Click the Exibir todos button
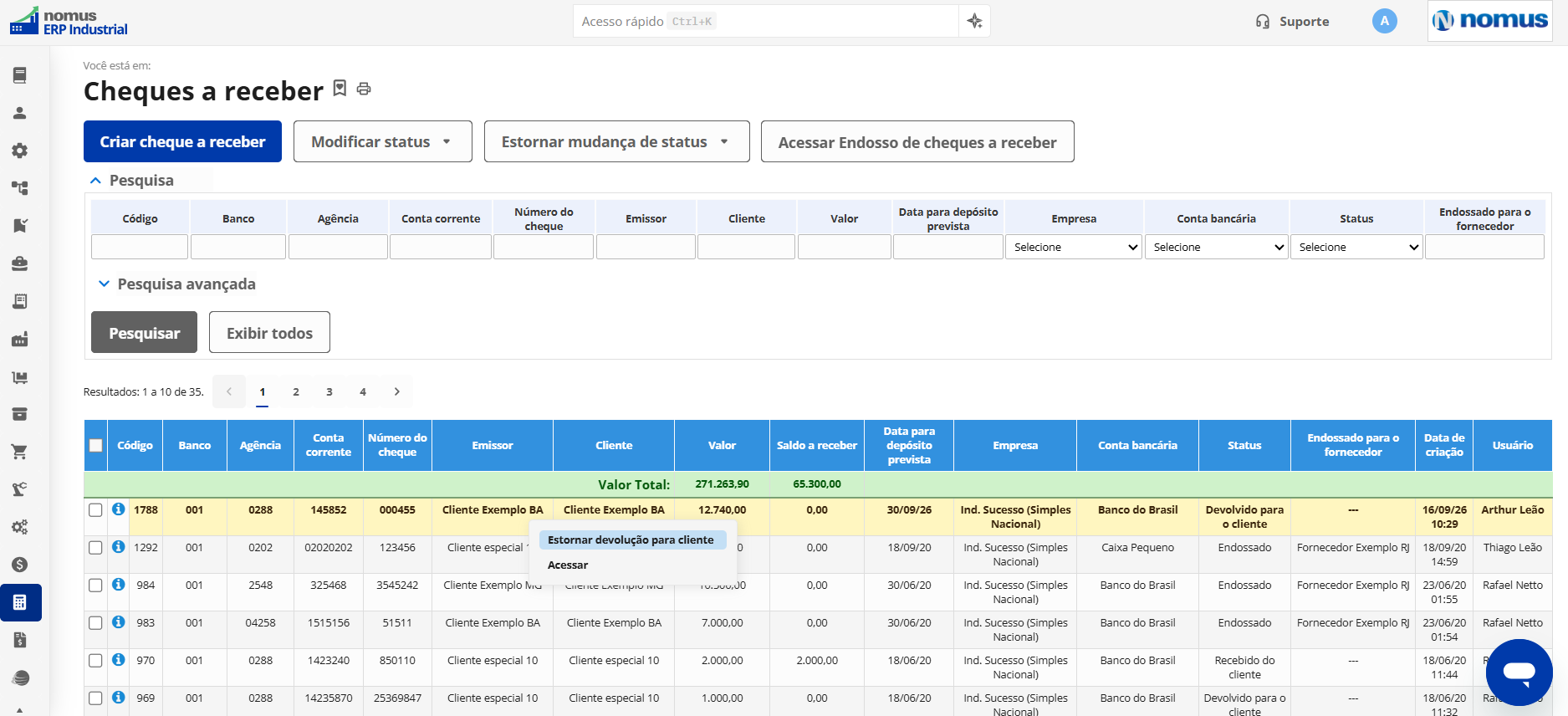This screenshot has width=1568, height=716. click(269, 332)
